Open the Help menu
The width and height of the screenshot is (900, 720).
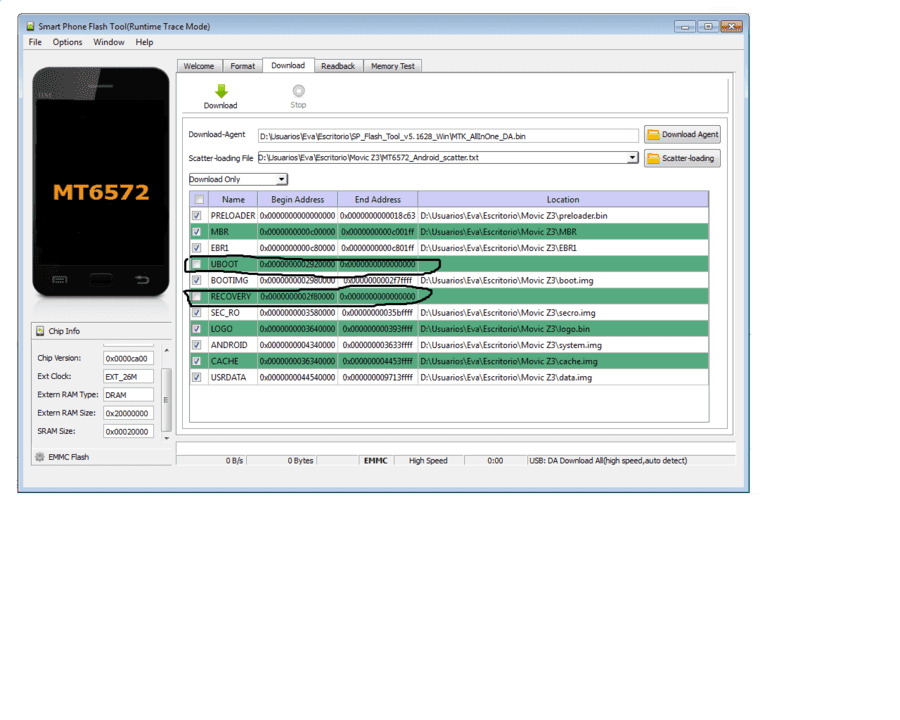pyautogui.click(x=144, y=42)
